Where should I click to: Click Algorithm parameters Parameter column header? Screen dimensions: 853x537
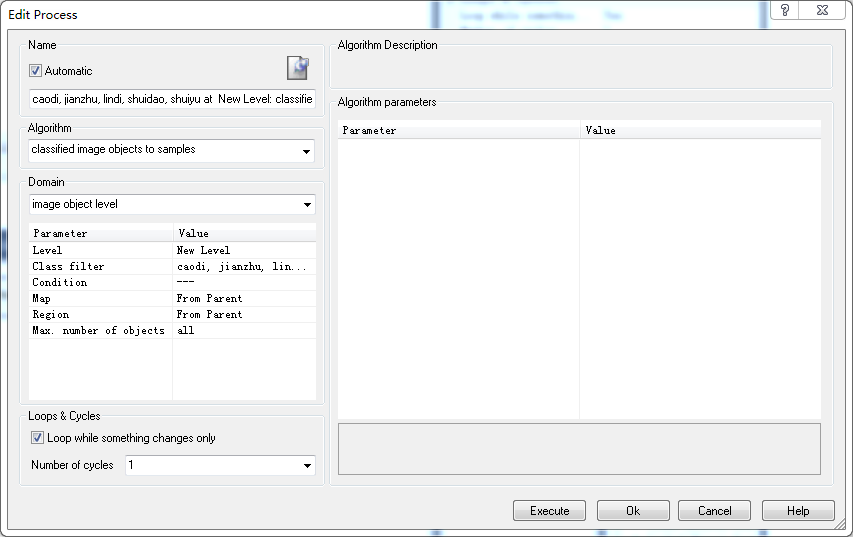tap(459, 130)
